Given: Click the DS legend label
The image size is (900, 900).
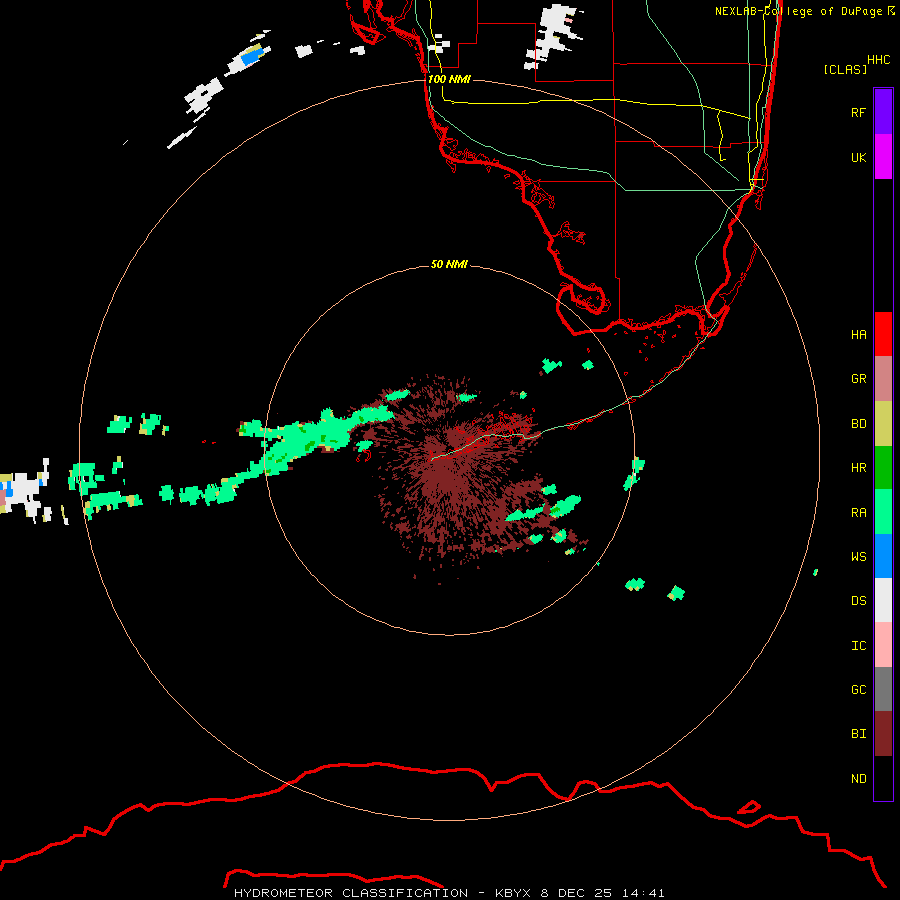Looking at the screenshot, I should pyautogui.click(x=859, y=600).
